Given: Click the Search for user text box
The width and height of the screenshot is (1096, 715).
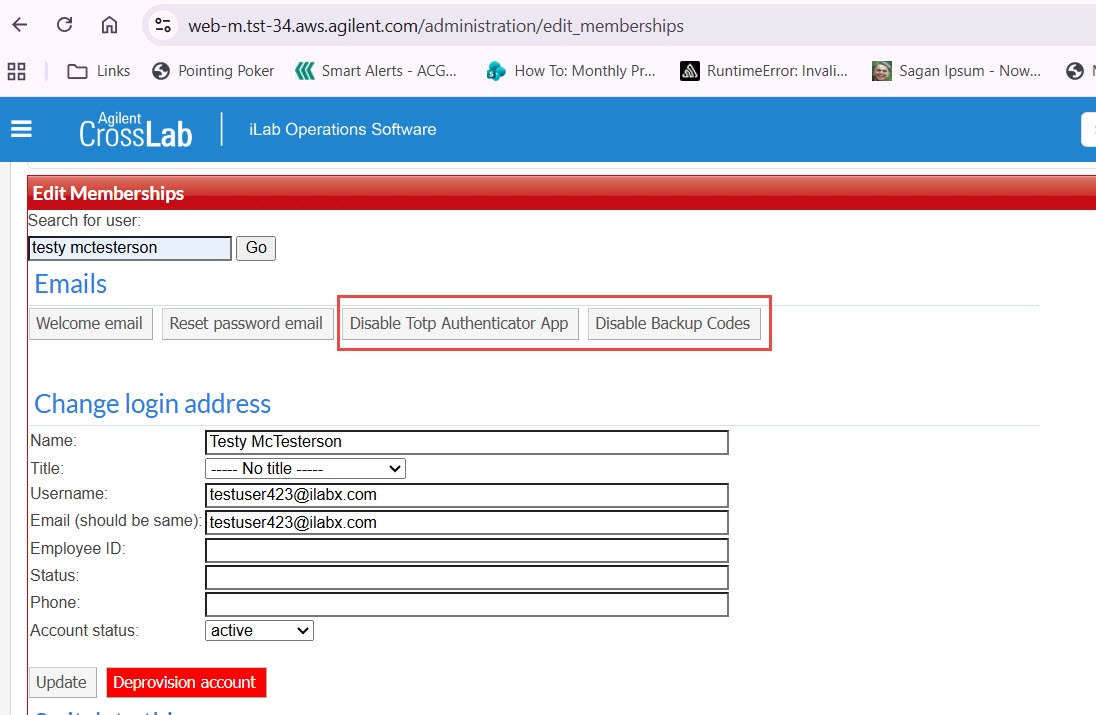Looking at the screenshot, I should tap(130, 248).
